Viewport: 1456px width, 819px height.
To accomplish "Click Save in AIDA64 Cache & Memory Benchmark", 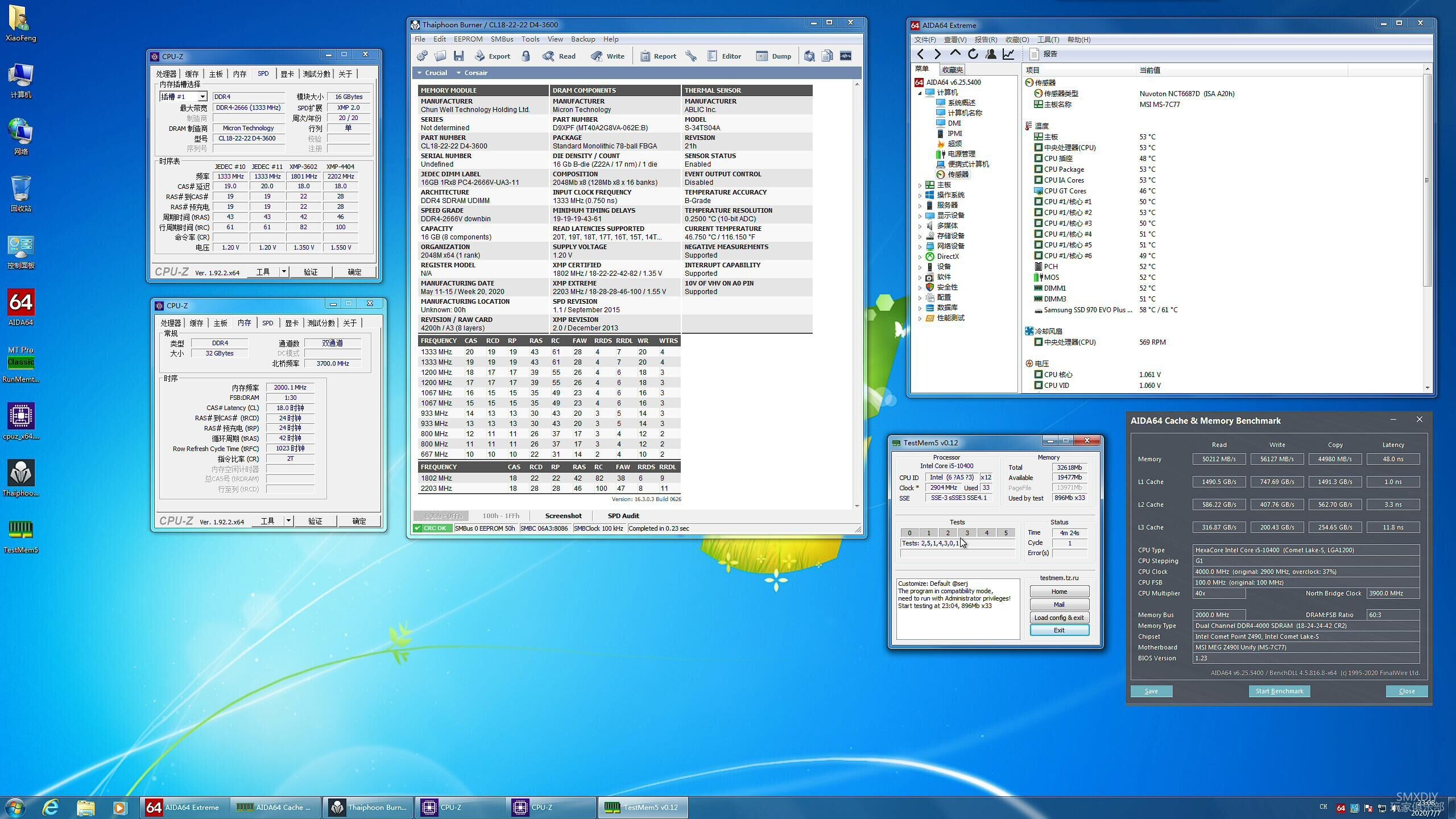I will point(1151,691).
